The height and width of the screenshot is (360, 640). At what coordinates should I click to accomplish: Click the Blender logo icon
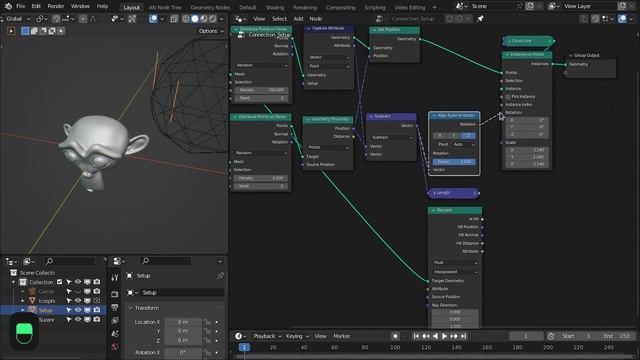(x=8, y=6)
